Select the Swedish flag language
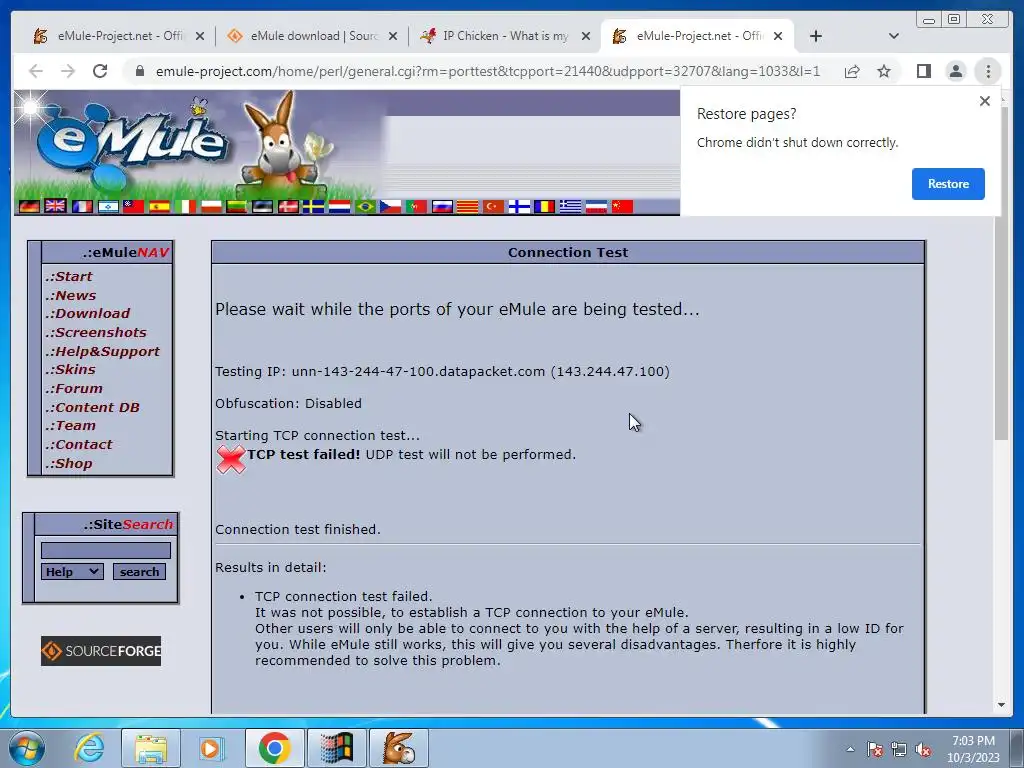This screenshot has height=768, width=1024. point(313,206)
